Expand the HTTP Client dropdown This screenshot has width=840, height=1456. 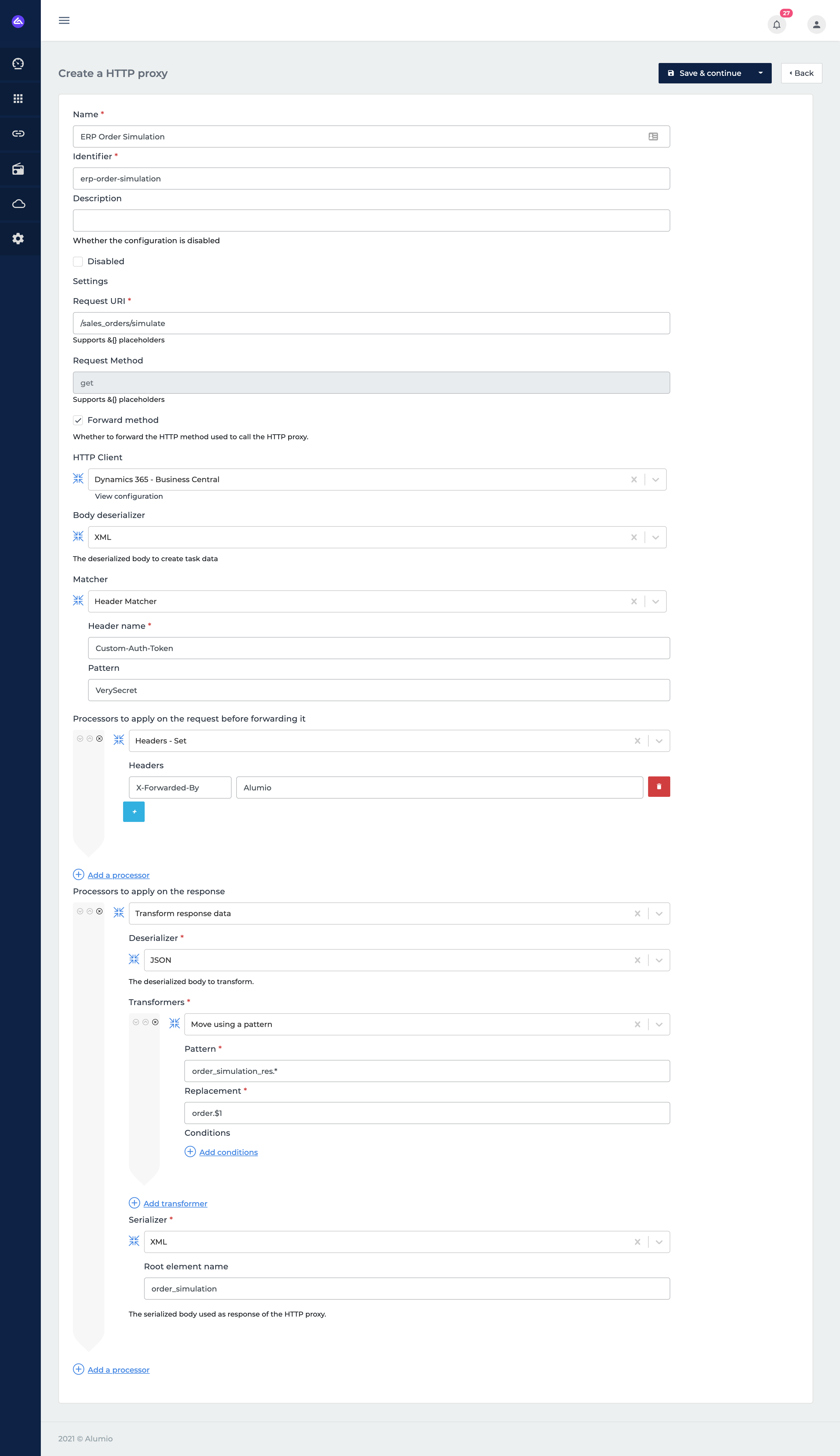pos(655,480)
